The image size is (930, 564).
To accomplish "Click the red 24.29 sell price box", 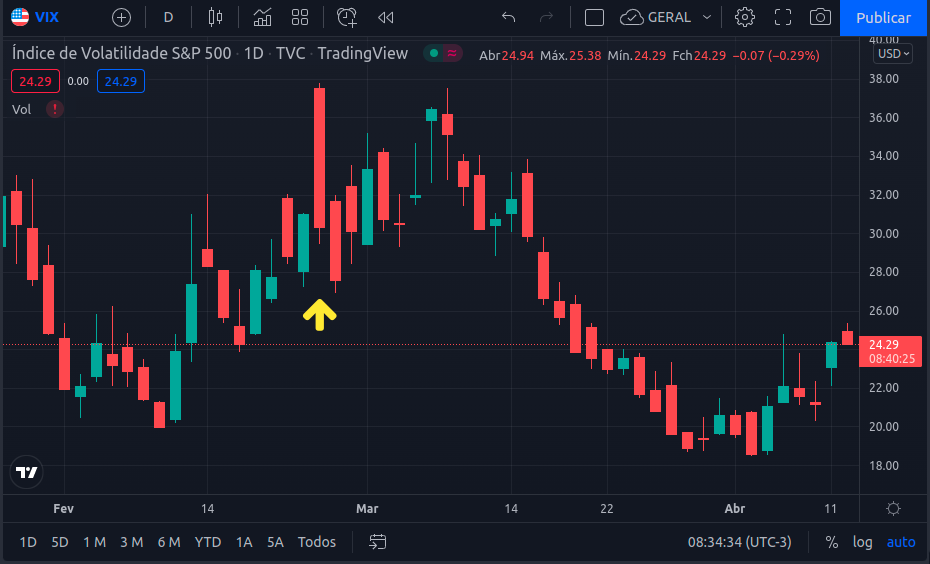I will (35, 81).
